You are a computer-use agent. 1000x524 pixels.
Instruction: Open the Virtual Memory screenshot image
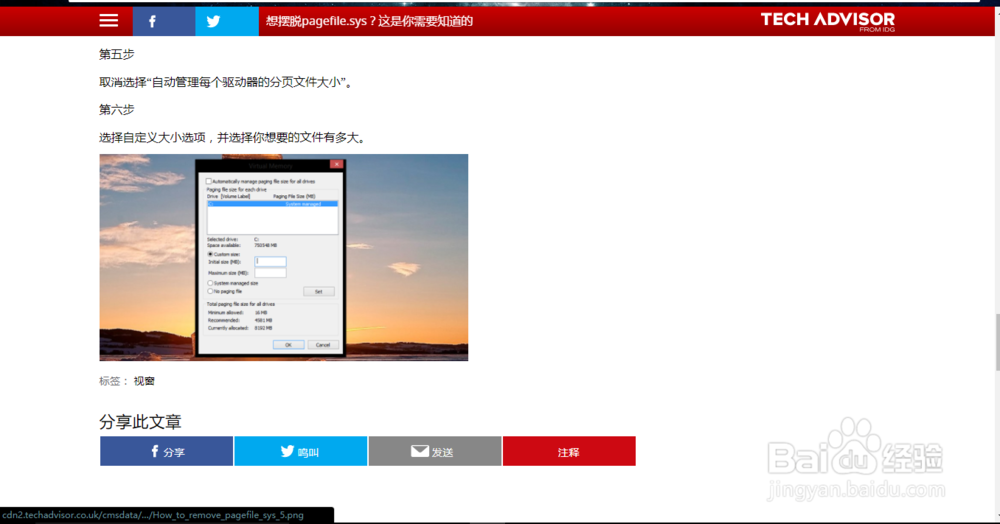[284, 258]
